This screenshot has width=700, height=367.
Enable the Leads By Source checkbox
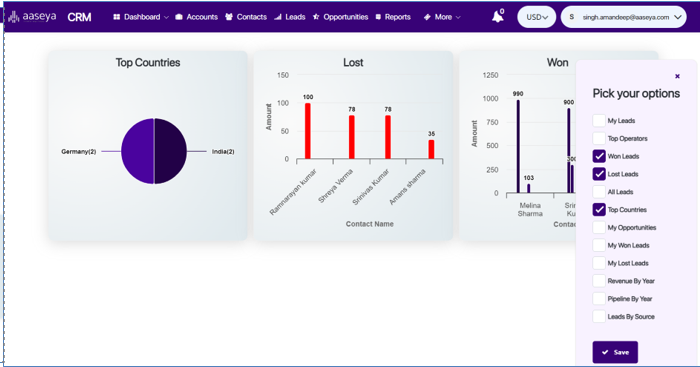tap(599, 317)
